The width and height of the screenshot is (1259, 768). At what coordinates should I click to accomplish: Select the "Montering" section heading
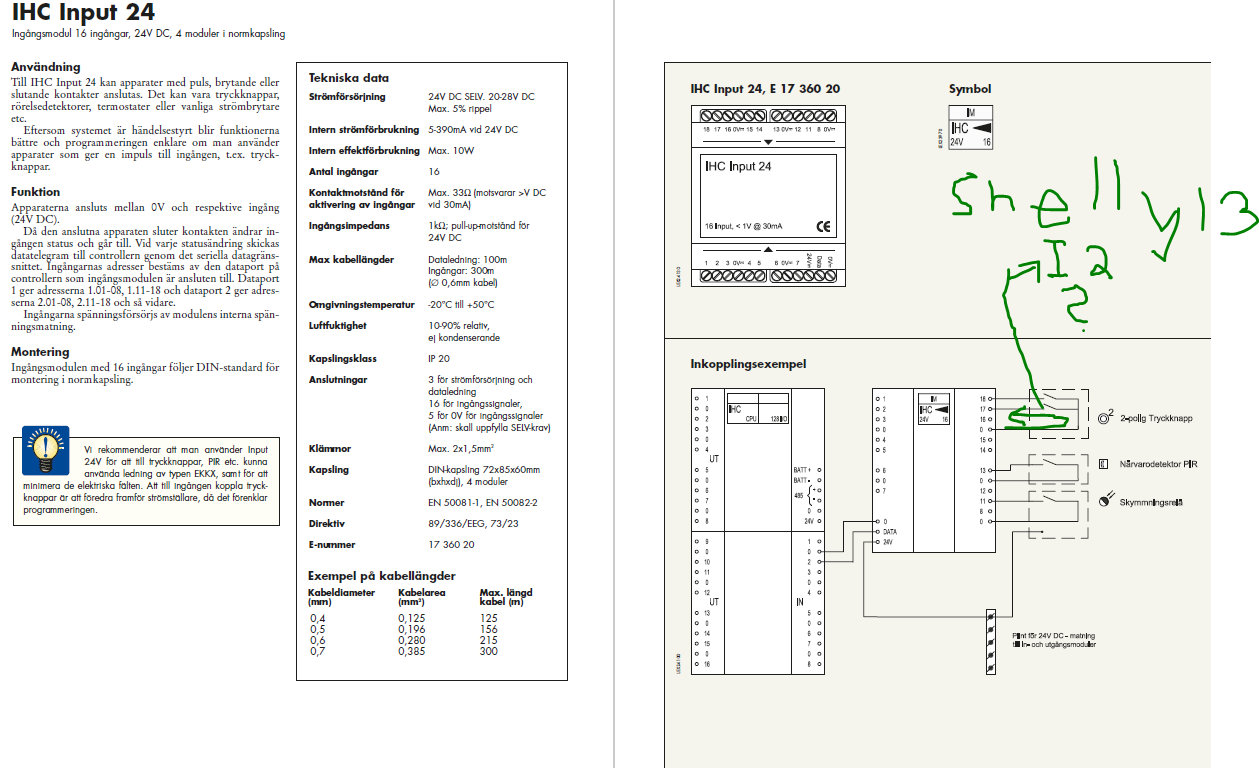click(40, 352)
